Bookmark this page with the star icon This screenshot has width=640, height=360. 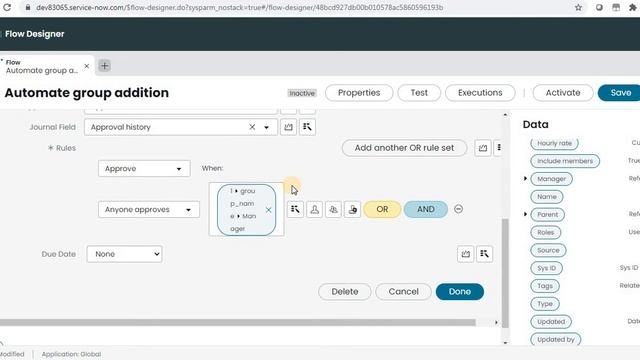[578, 7]
